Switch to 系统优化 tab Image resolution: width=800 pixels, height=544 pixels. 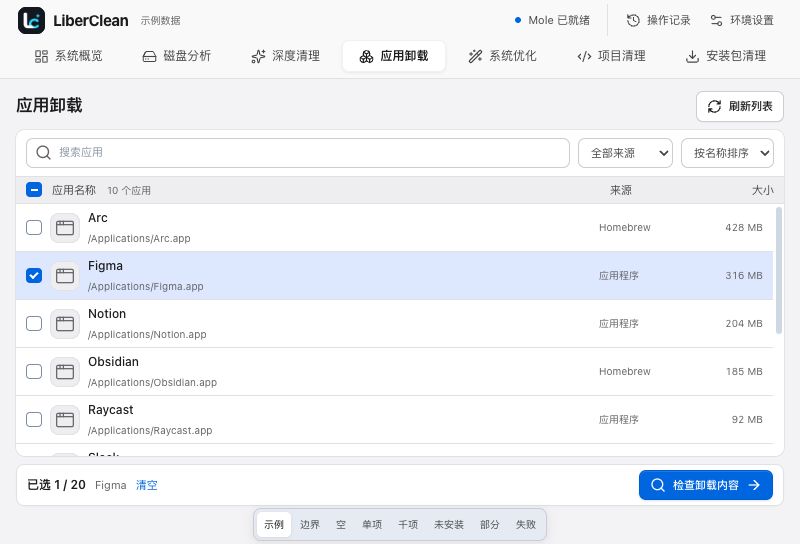pos(503,56)
